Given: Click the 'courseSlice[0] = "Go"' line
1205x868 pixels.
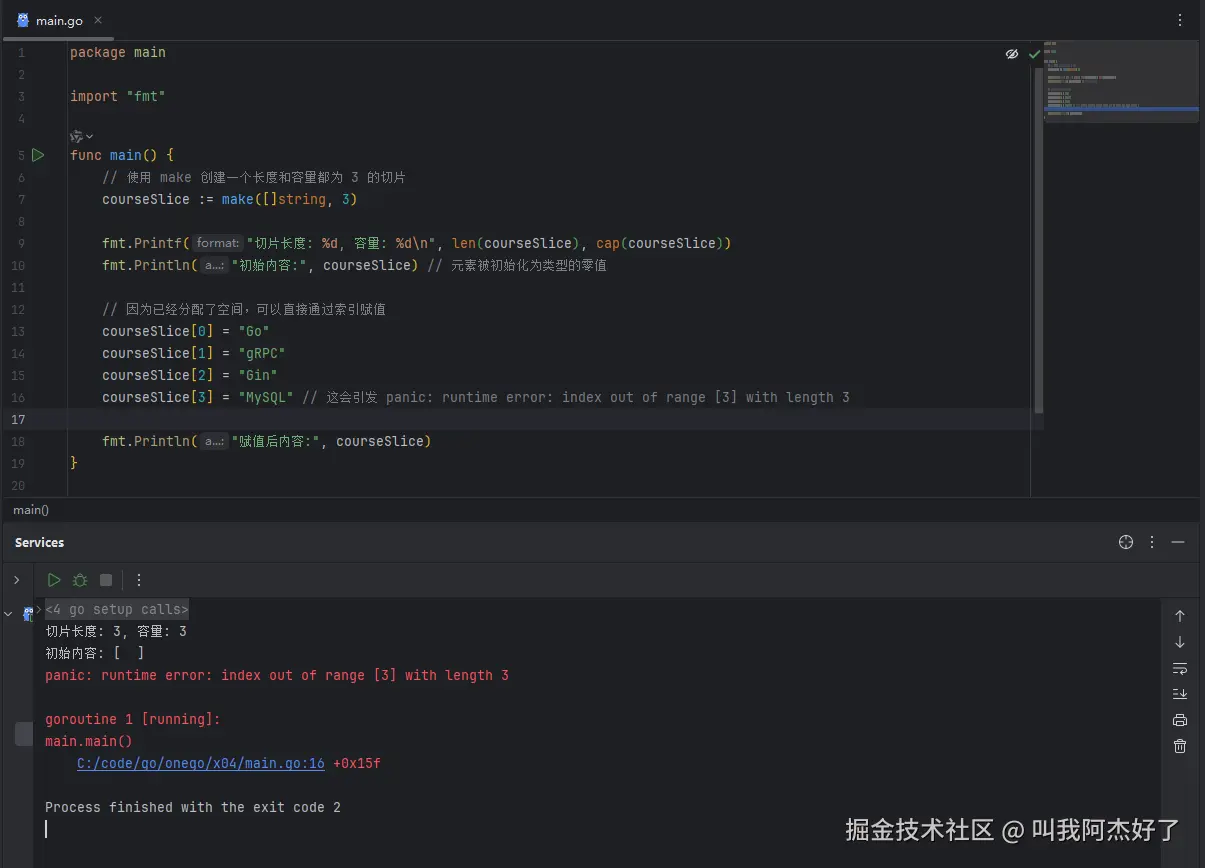Looking at the screenshot, I should pyautogui.click(x=186, y=331).
